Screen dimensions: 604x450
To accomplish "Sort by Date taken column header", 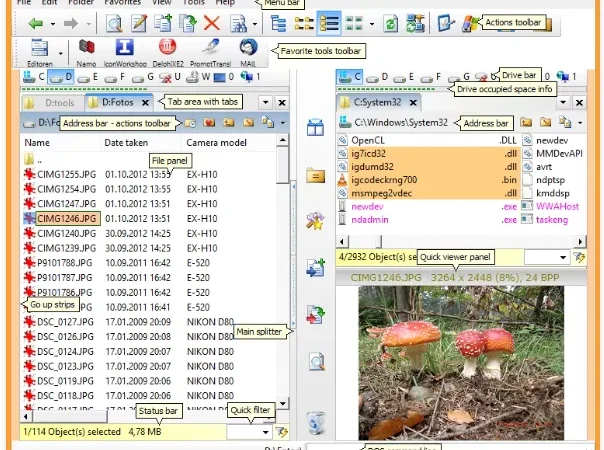I will coord(126,143).
